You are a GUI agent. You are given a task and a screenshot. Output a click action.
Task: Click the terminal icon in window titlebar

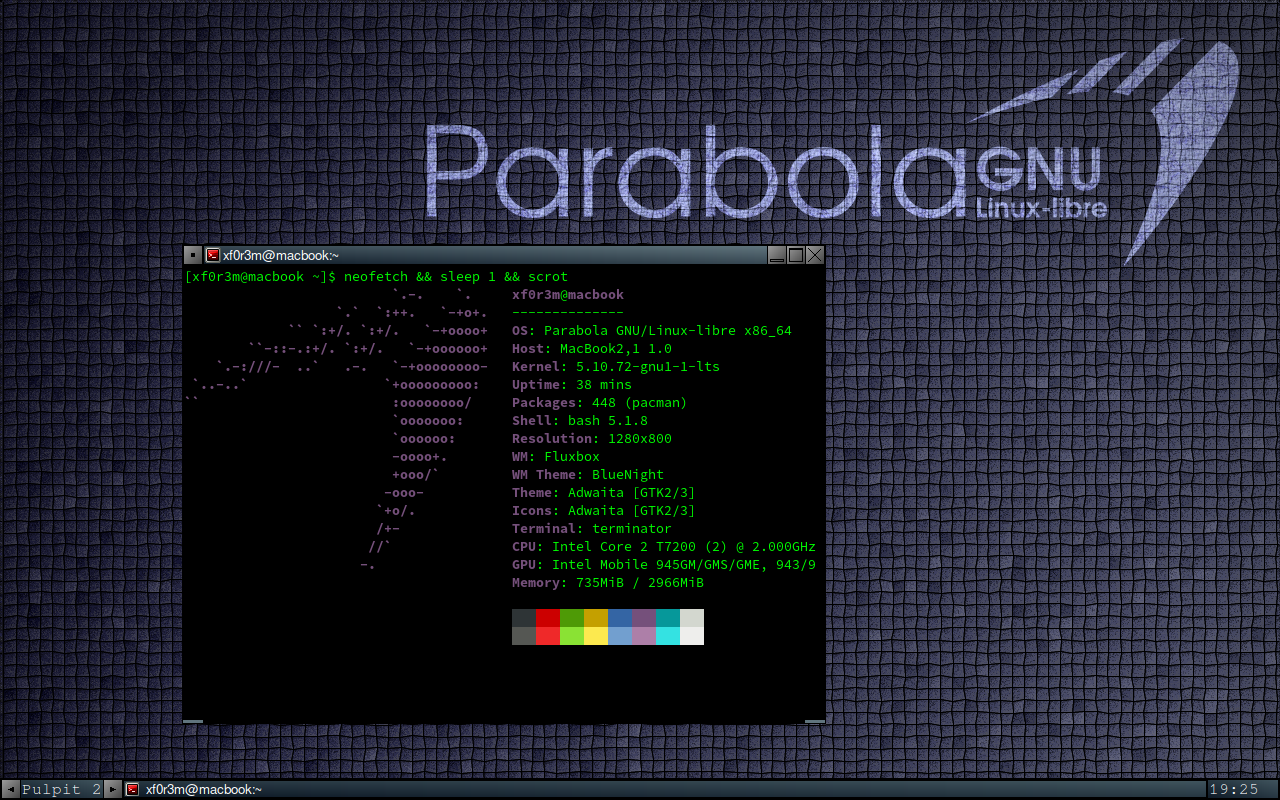pyautogui.click(x=212, y=255)
